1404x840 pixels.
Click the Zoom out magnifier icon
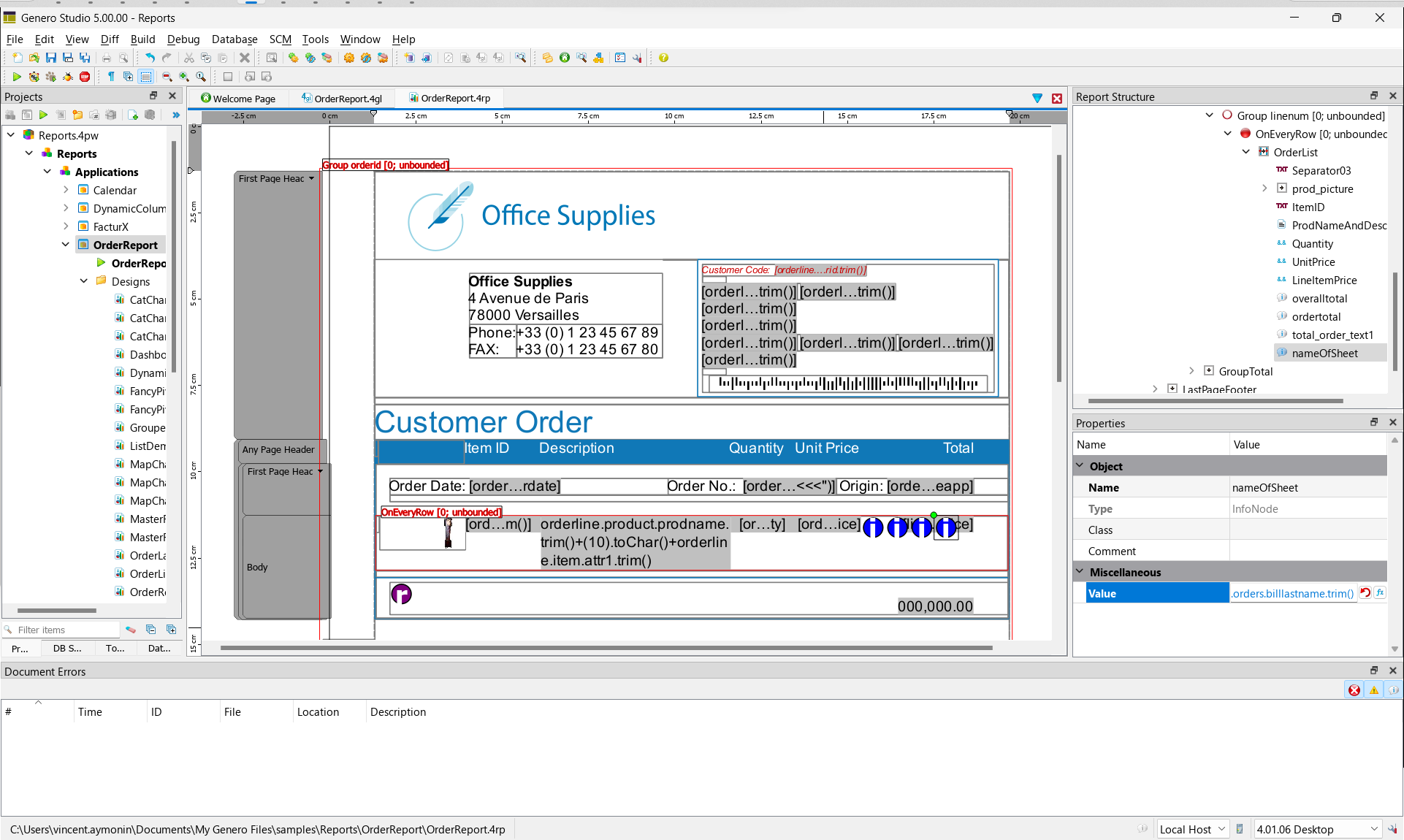click(x=167, y=77)
